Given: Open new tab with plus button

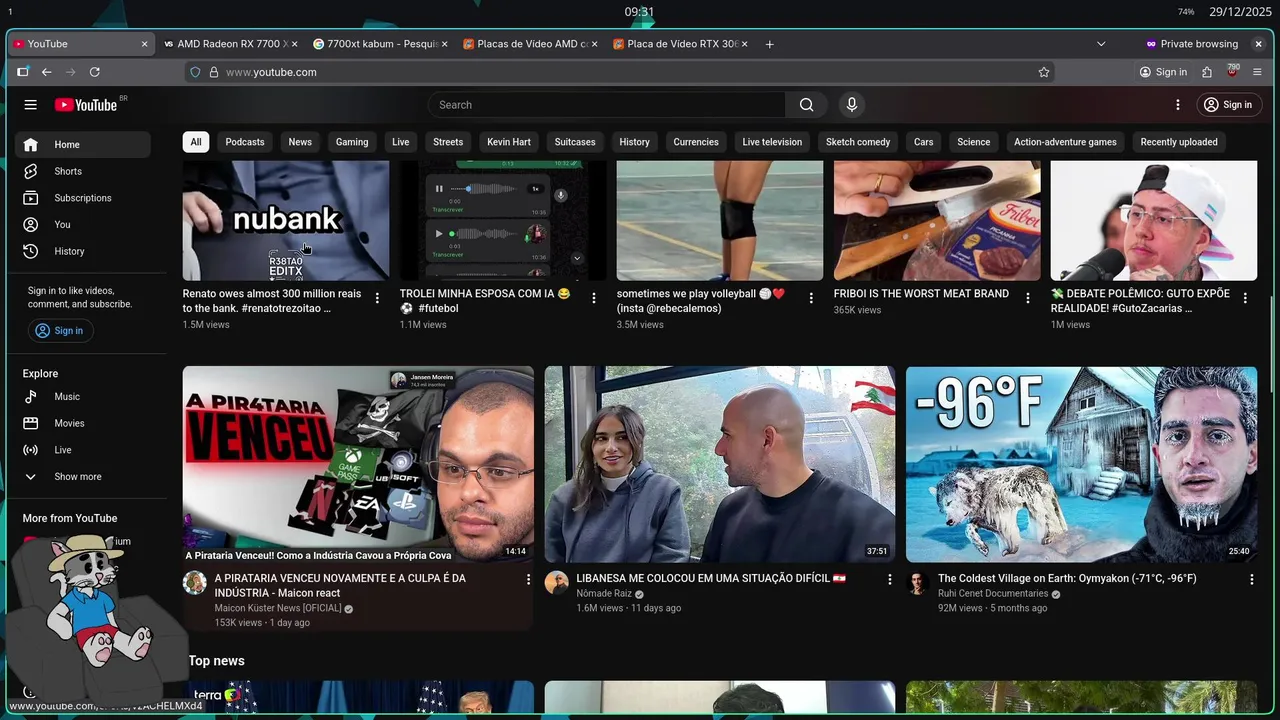Looking at the screenshot, I should click(769, 44).
